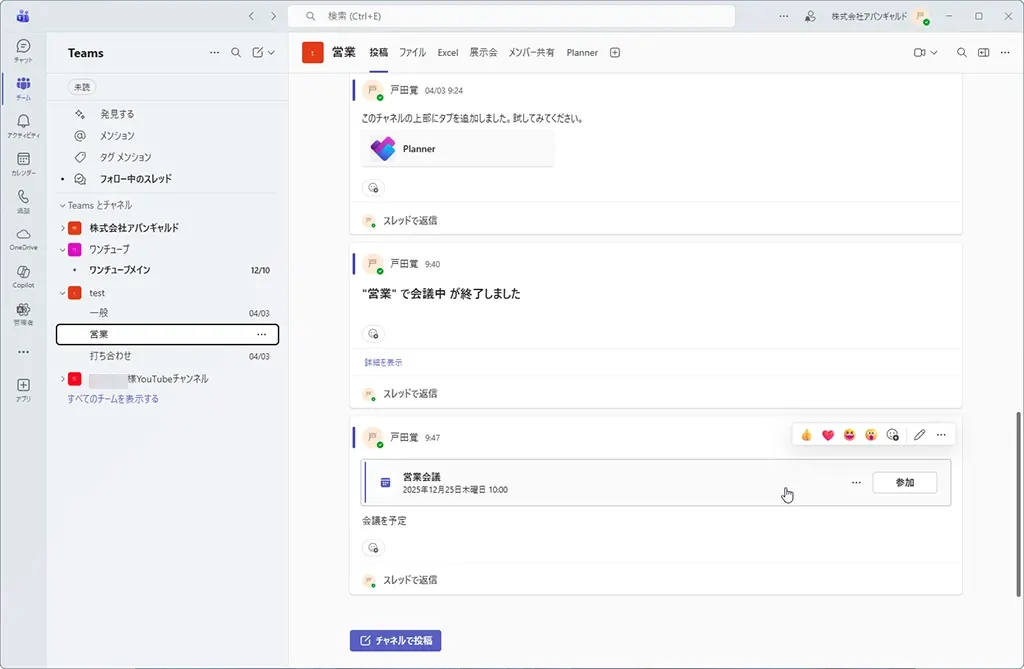The image size is (1024, 669).
Task: Open the Planner tab
Action: (582, 53)
